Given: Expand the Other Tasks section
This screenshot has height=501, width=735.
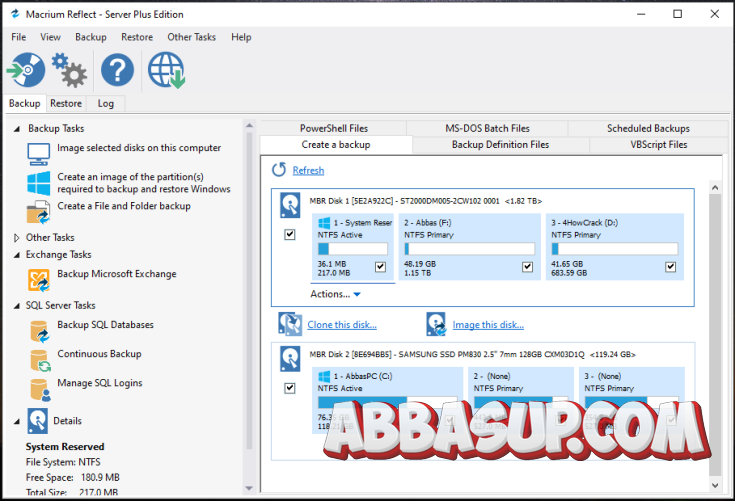Looking at the screenshot, I should pos(17,238).
